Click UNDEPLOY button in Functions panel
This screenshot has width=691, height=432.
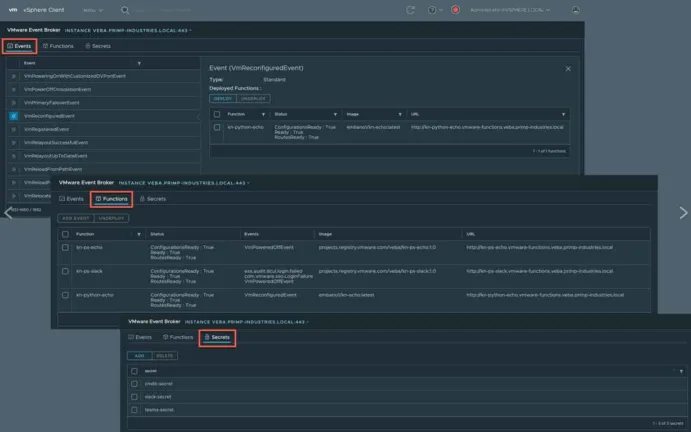[111, 219]
